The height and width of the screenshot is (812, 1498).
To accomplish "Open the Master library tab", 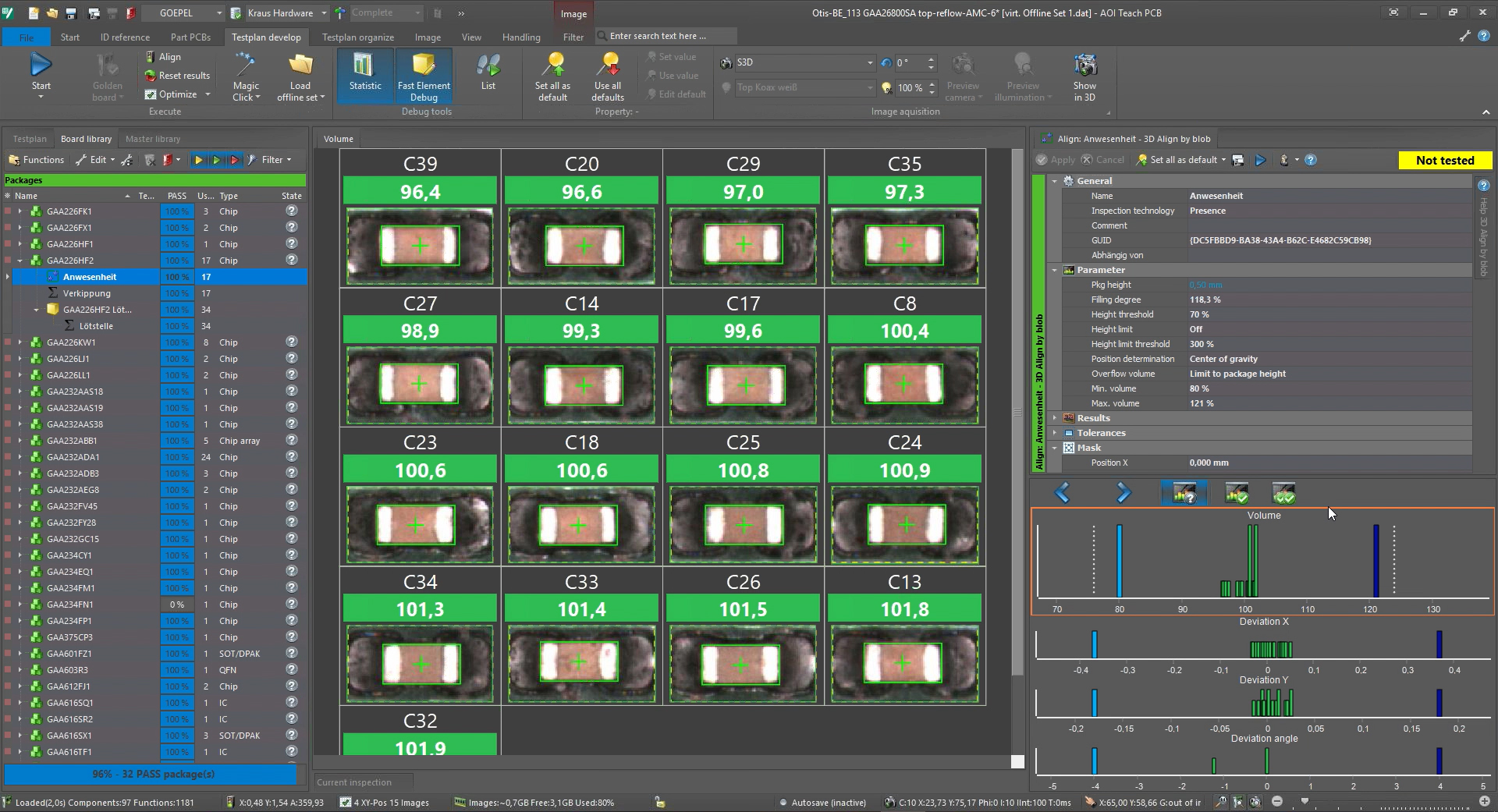I will tap(152, 139).
